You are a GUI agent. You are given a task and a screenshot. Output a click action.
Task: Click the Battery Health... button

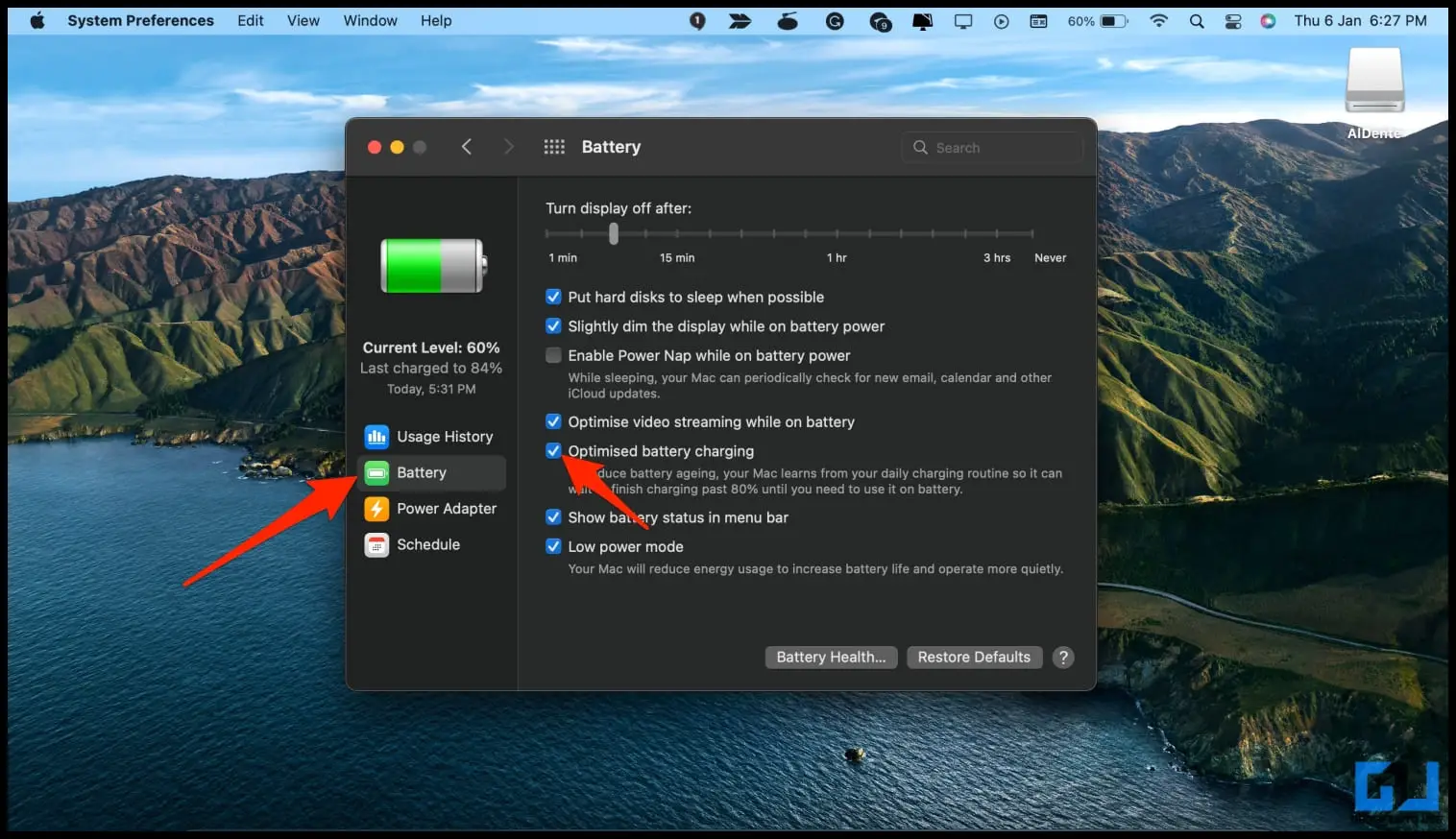point(831,657)
